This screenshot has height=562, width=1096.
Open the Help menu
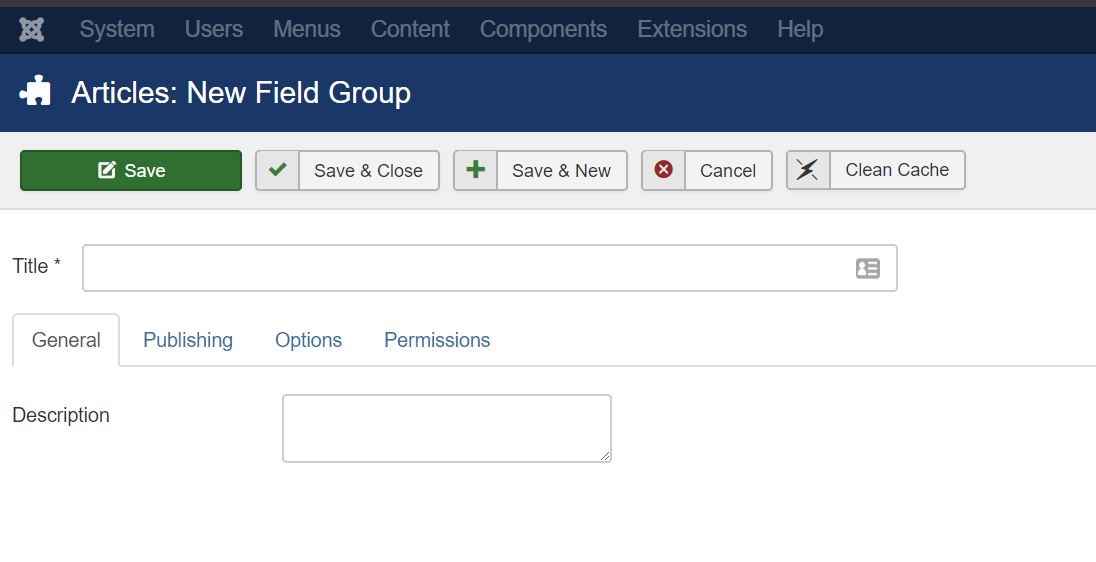pyautogui.click(x=800, y=29)
